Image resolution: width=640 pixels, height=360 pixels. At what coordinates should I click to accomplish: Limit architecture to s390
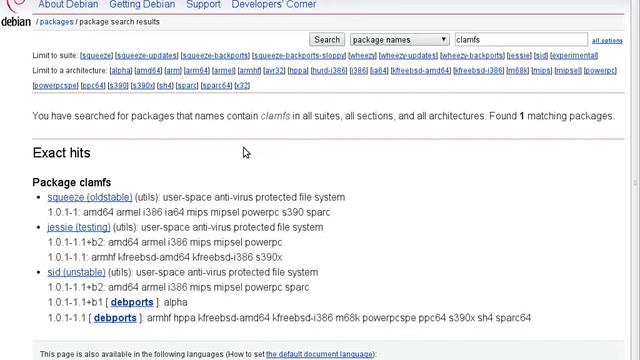point(118,86)
